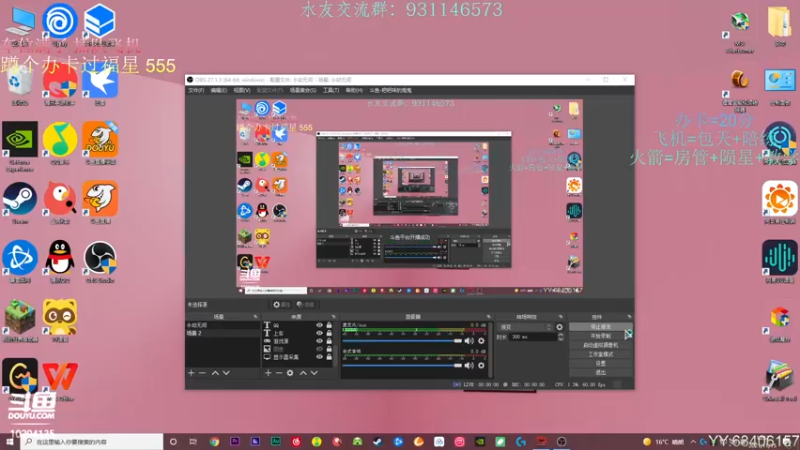This screenshot has height=450, width=800.
Task: Click the transition duration 300 ms field
Action: click(533, 337)
